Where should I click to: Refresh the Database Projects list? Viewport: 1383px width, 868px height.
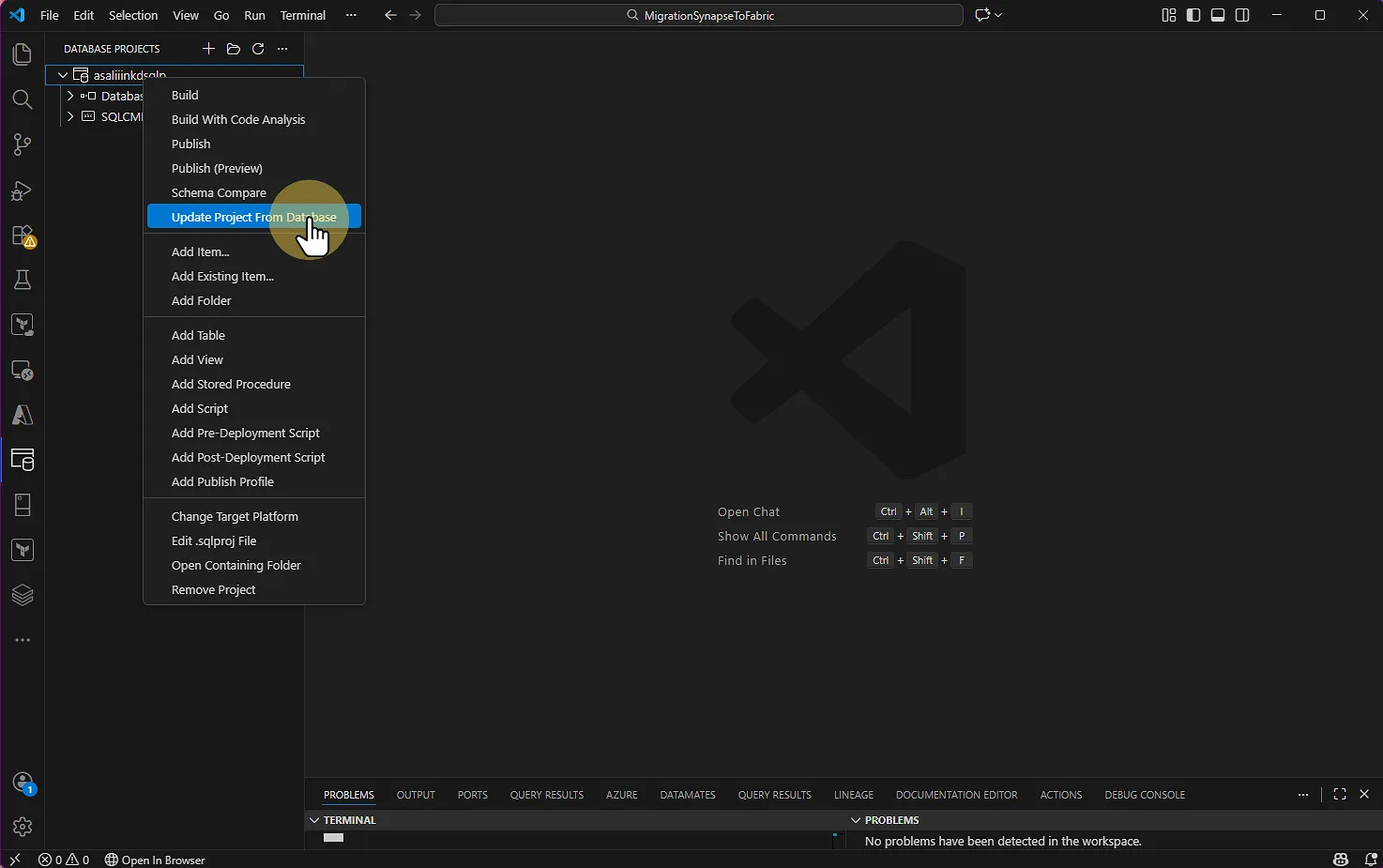(x=258, y=49)
